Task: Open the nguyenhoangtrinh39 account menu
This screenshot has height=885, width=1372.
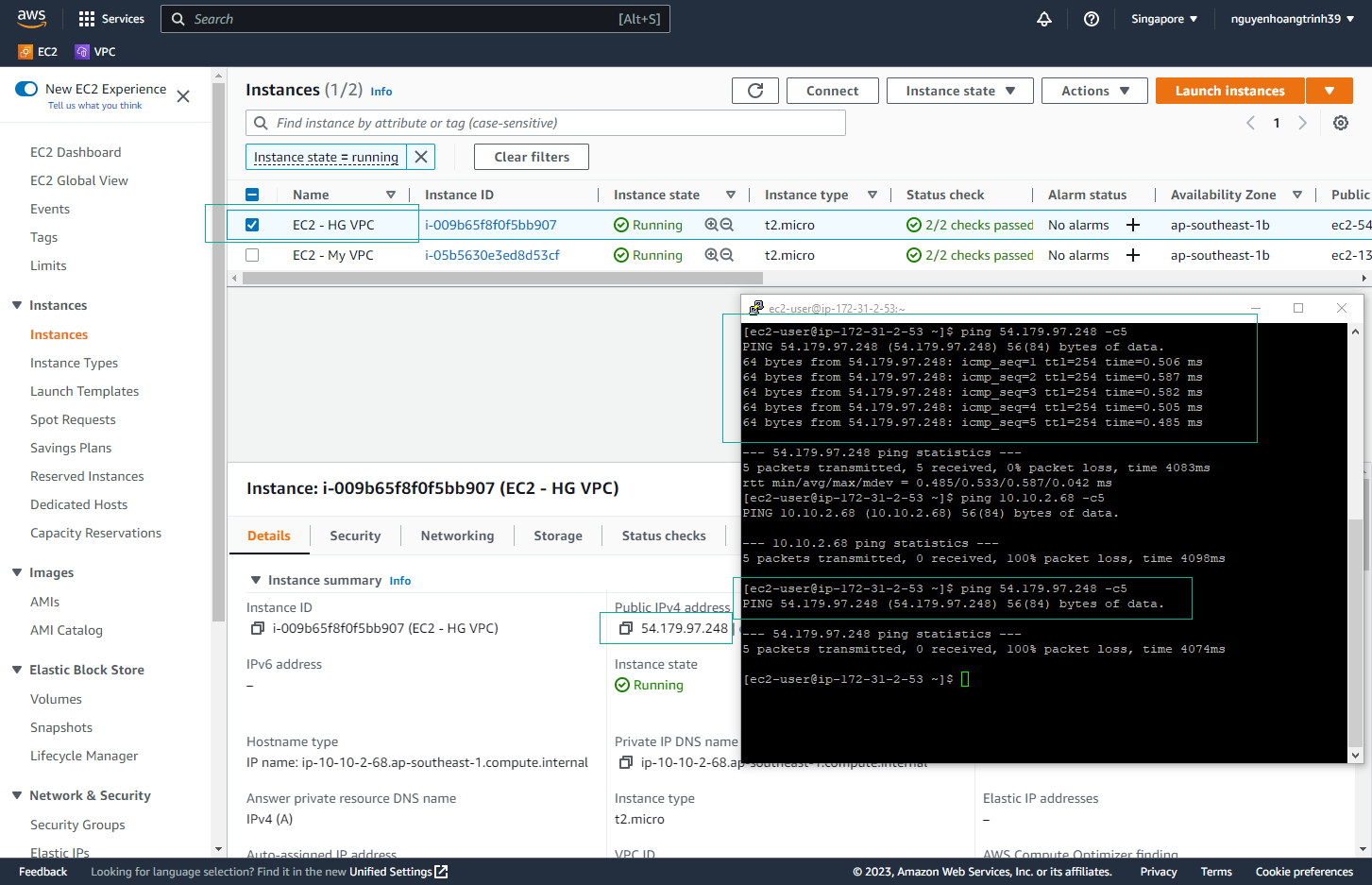Action: (x=1293, y=19)
